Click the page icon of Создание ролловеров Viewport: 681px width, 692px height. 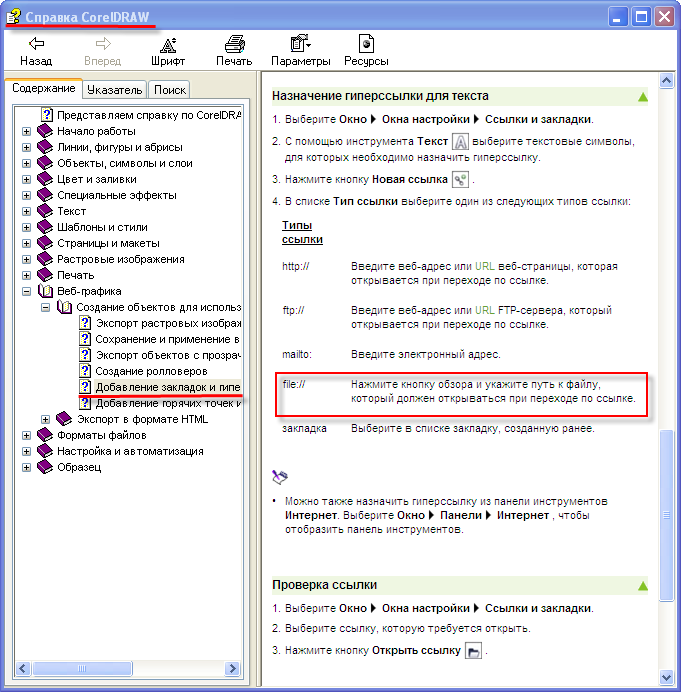[x=85, y=371]
